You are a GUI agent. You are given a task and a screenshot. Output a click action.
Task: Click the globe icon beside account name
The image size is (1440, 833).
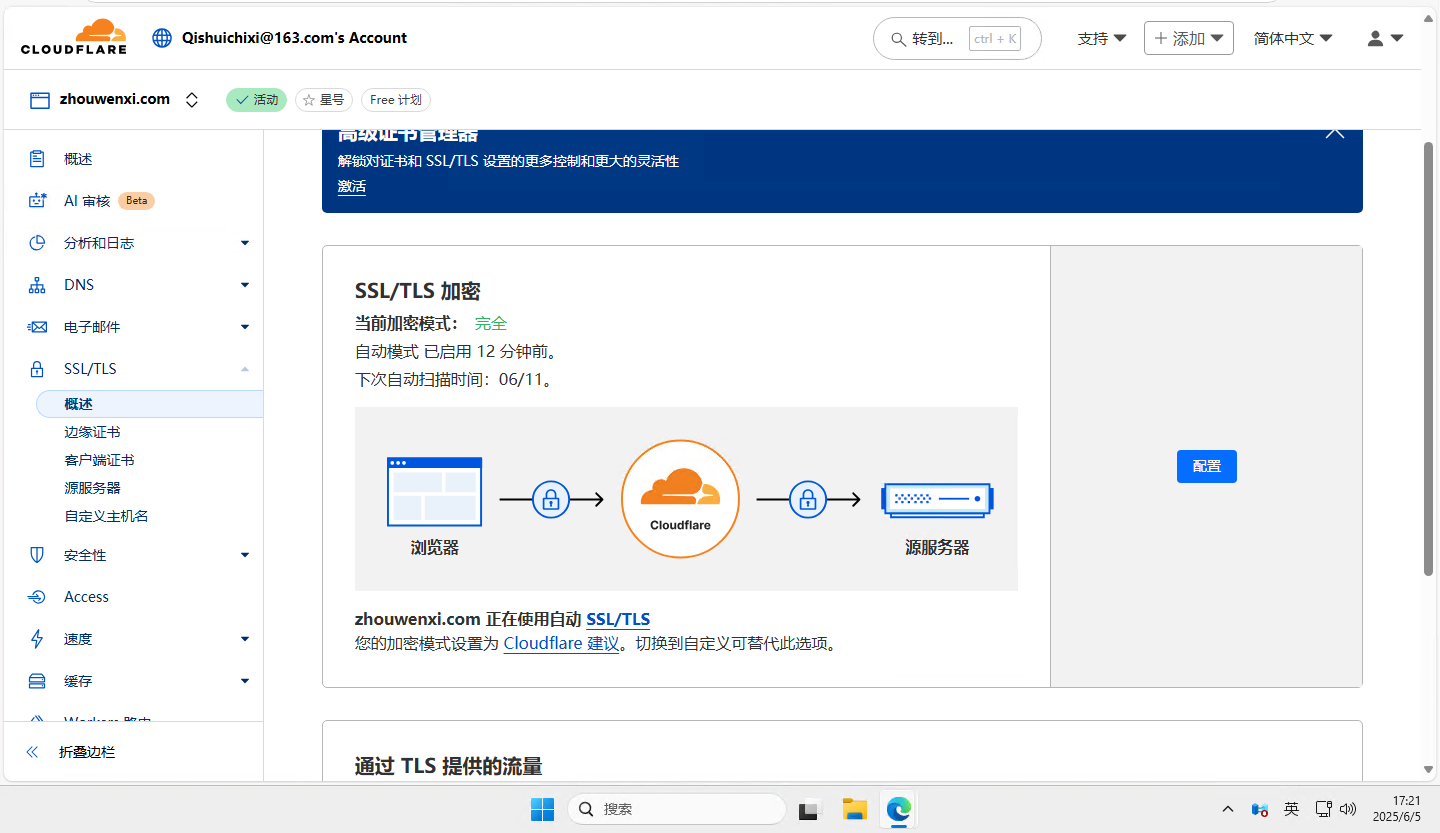[x=162, y=38]
